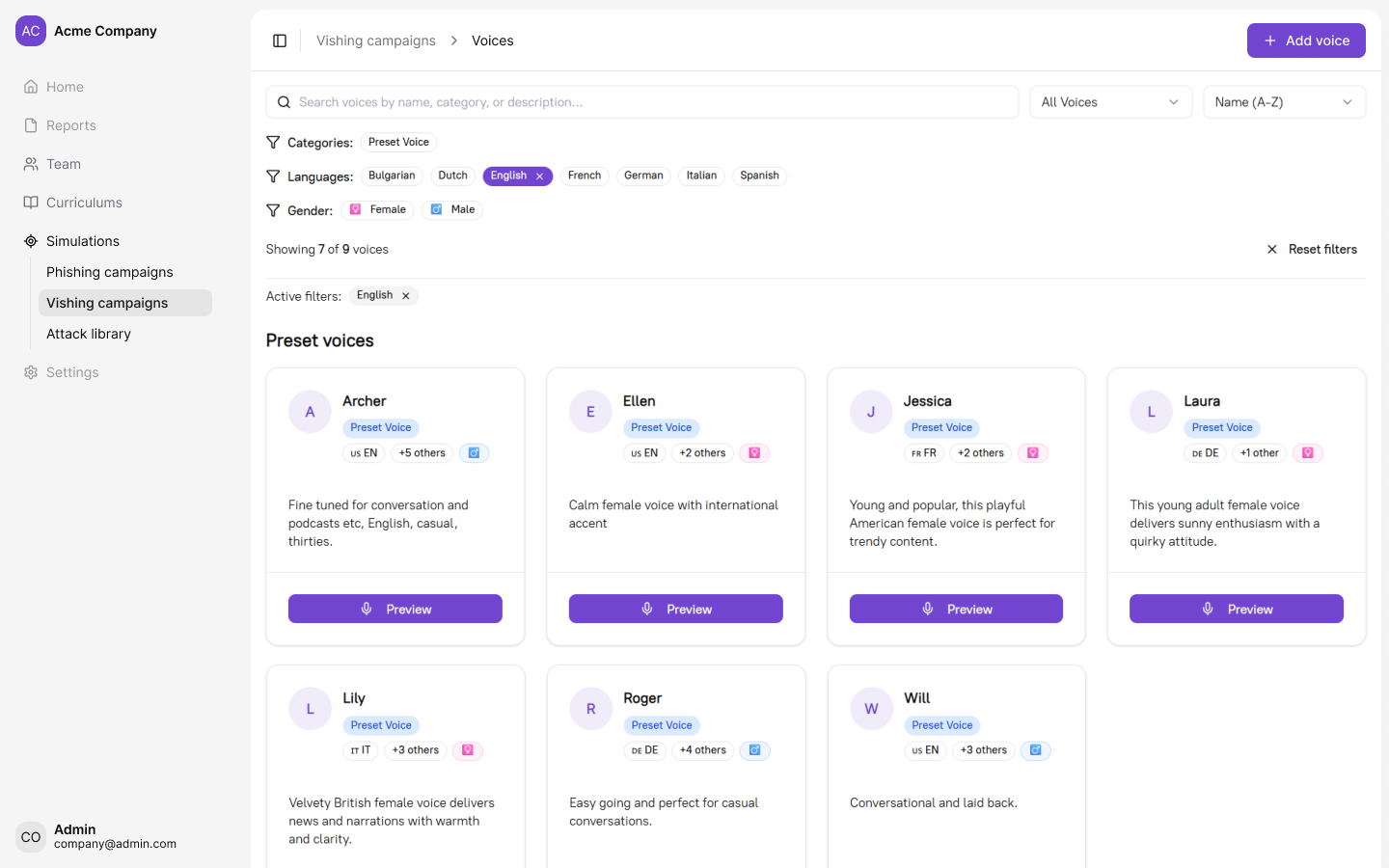Image resolution: width=1389 pixels, height=868 pixels.
Task: Open the Name (A-Z) sort dropdown
Action: click(x=1284, y=102)
